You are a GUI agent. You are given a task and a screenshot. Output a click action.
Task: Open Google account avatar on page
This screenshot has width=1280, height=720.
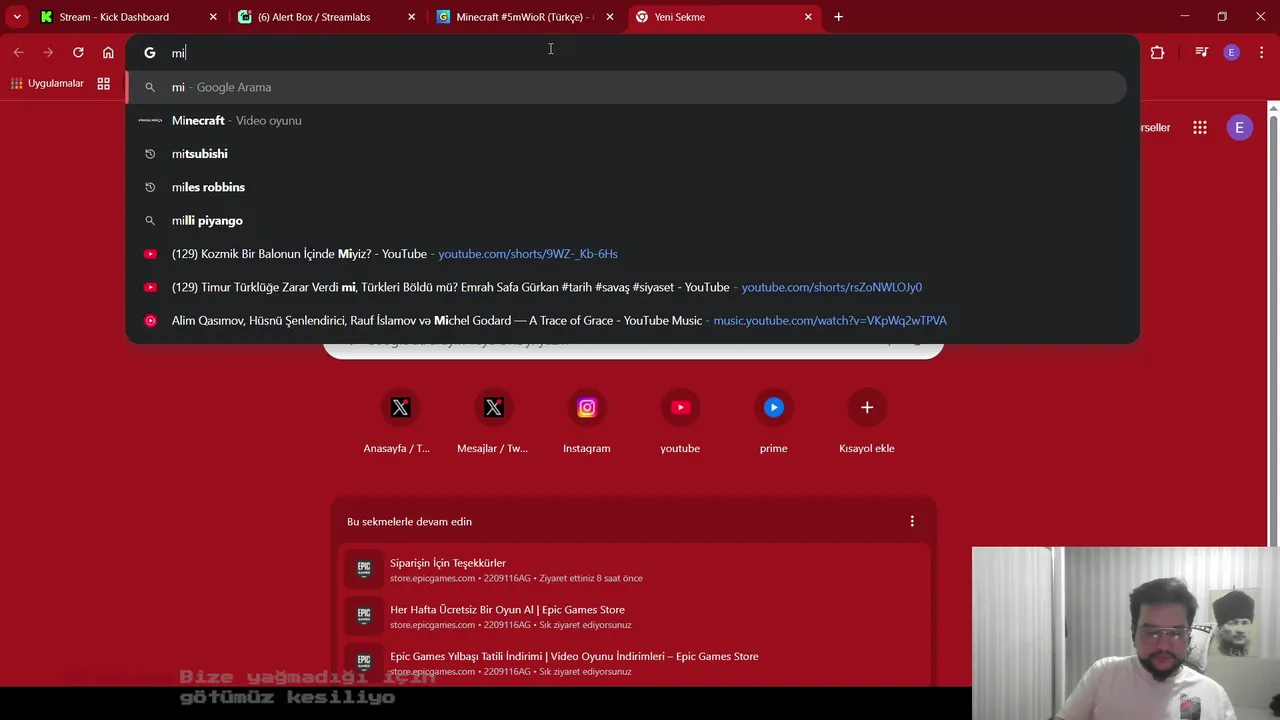(1239, 128)
